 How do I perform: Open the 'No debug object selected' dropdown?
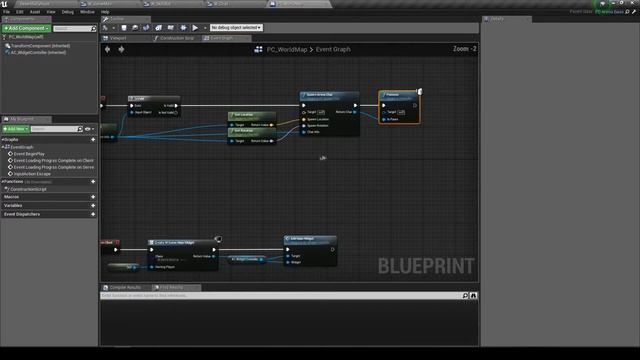(x=236, y=27)
